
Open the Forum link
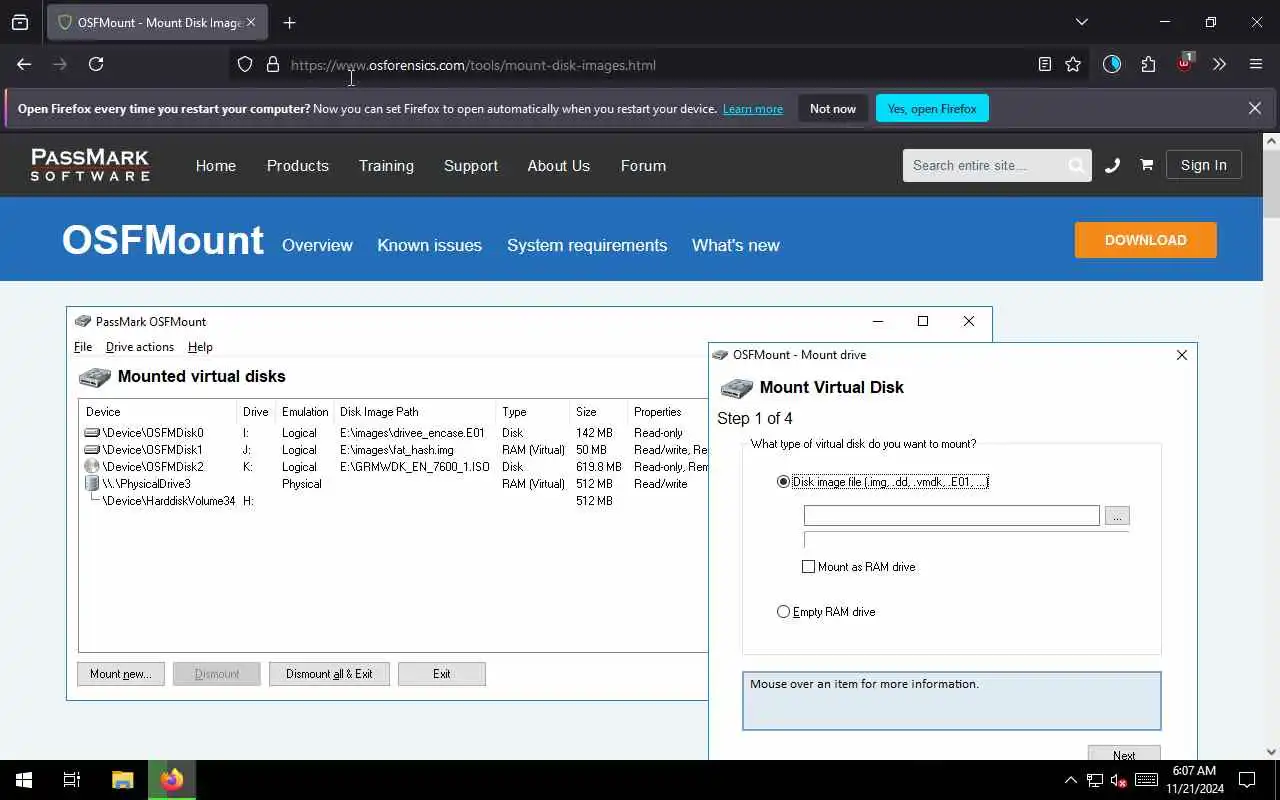(643, 166)
